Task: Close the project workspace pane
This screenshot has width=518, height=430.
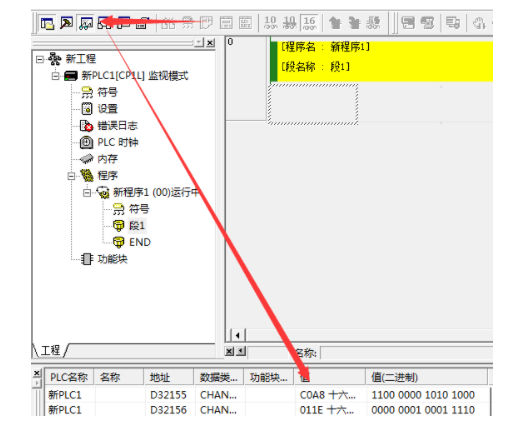Action: 210,43
